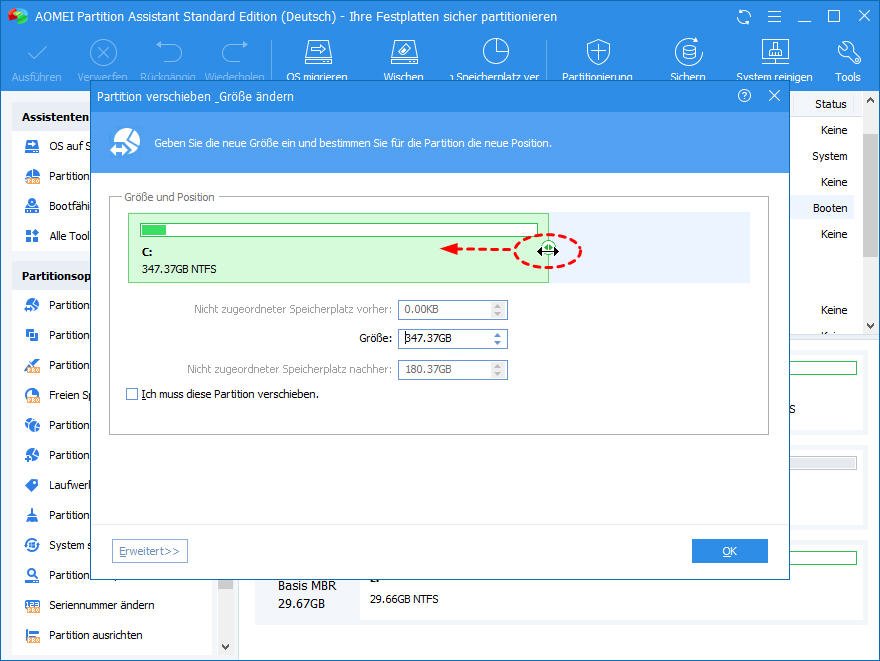Click the Basis MBR 29.67GB disk label

307,594
